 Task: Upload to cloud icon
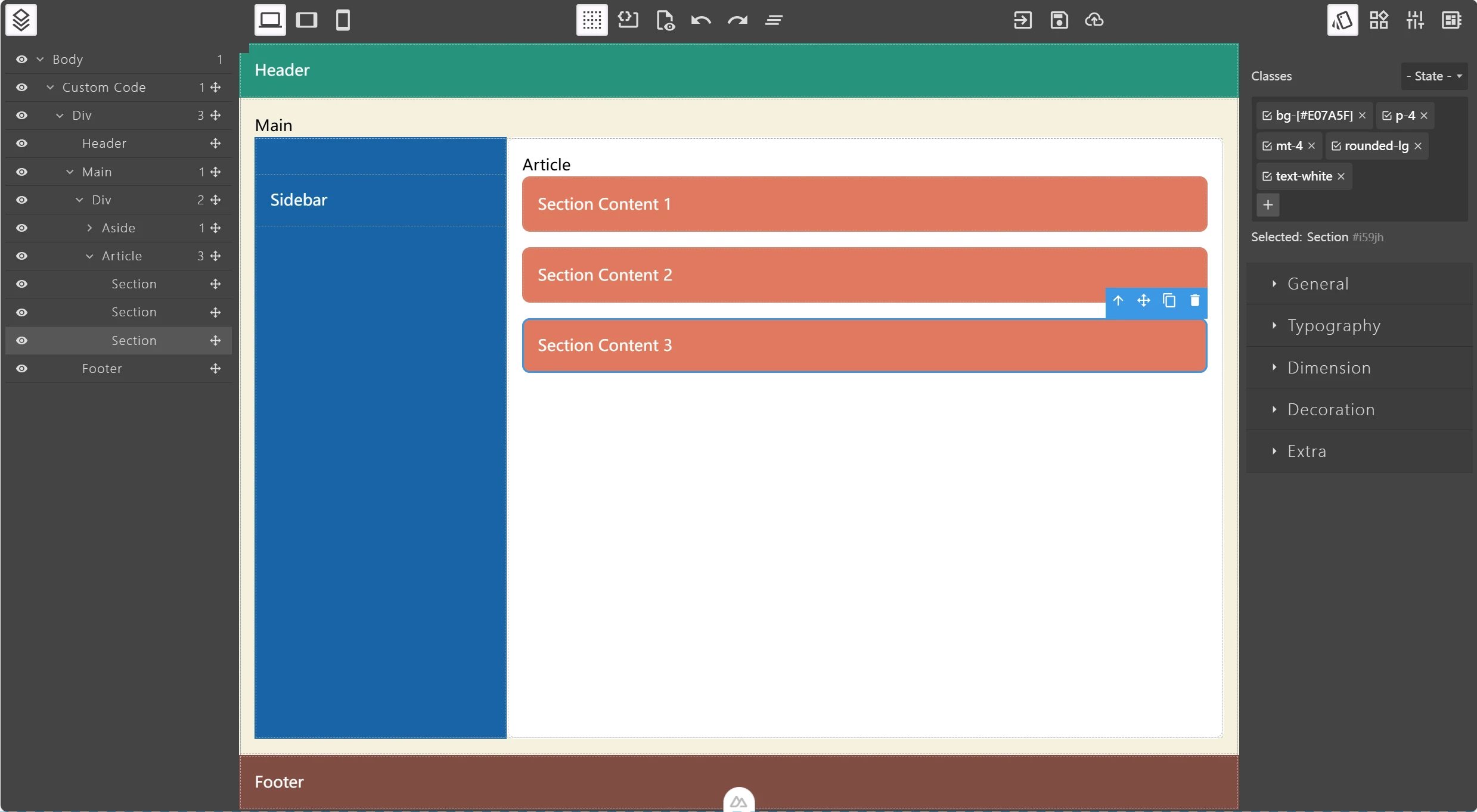(1094, 20)
